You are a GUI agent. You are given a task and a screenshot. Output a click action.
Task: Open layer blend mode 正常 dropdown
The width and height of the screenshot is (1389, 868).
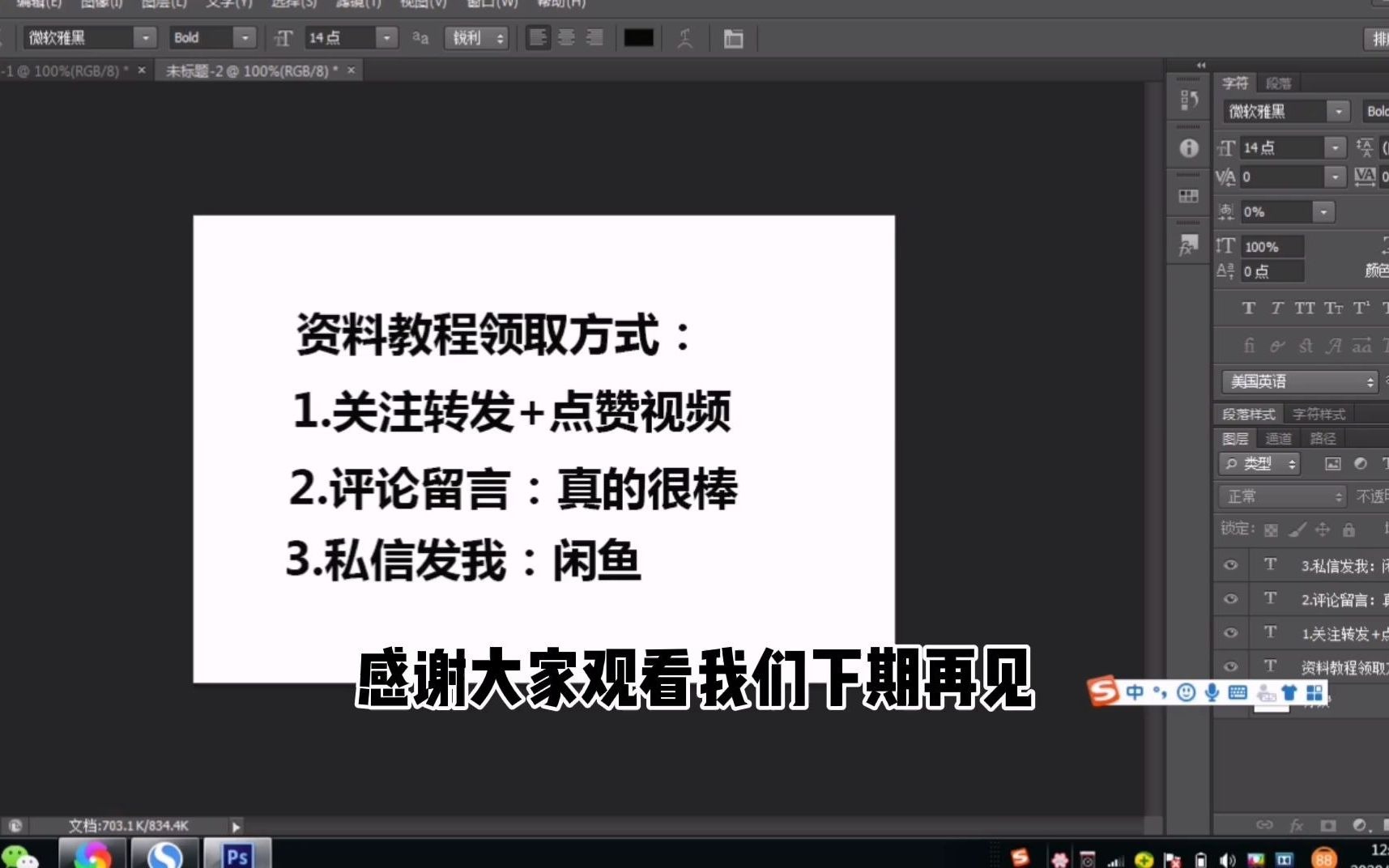click(1282, 496)
